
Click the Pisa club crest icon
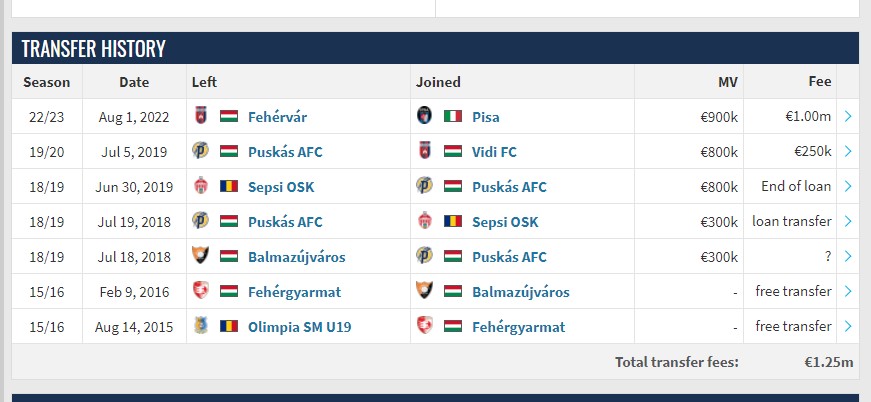[x=424, y=115]
